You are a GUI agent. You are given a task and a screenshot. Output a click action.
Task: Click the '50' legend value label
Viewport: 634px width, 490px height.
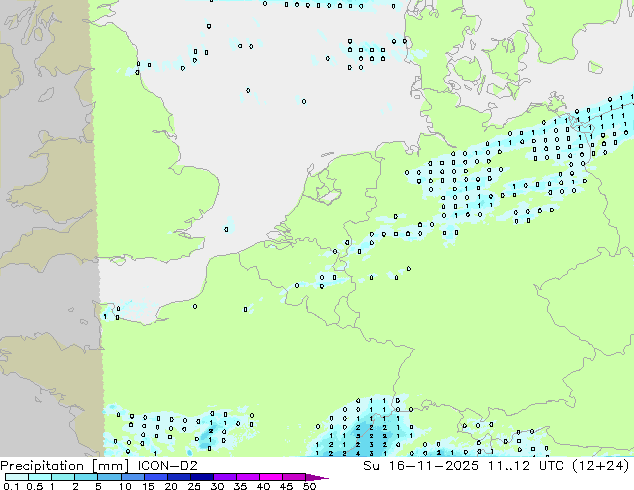pyautogui.click(x=309, y=486)
